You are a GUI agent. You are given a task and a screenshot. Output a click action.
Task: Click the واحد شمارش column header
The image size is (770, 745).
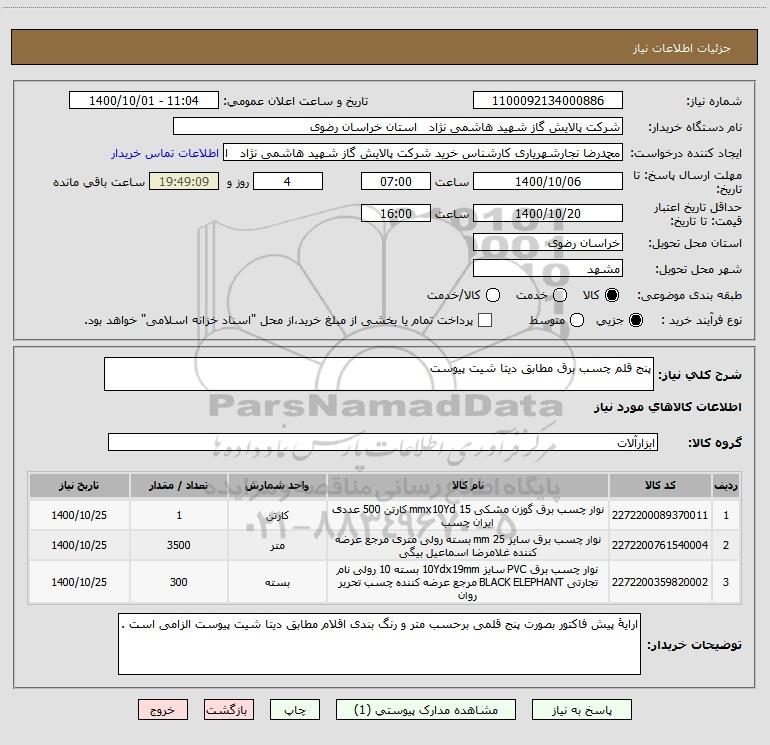click(x=277, y=485)
